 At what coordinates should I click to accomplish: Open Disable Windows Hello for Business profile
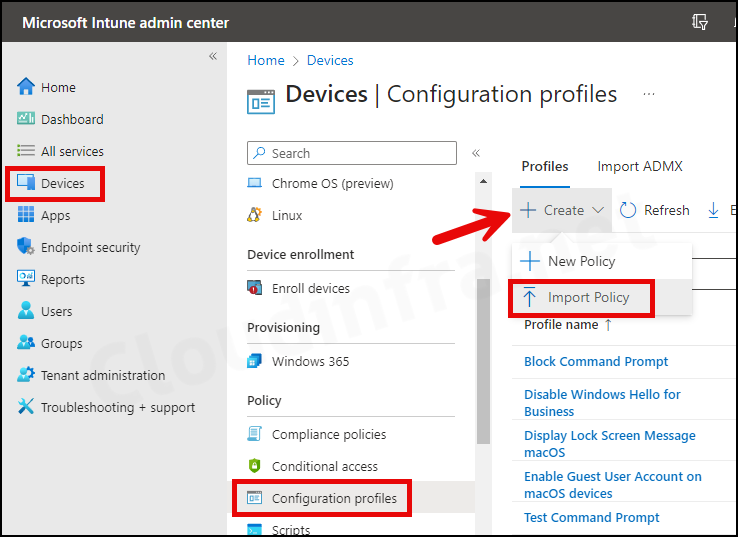point(602,402)
